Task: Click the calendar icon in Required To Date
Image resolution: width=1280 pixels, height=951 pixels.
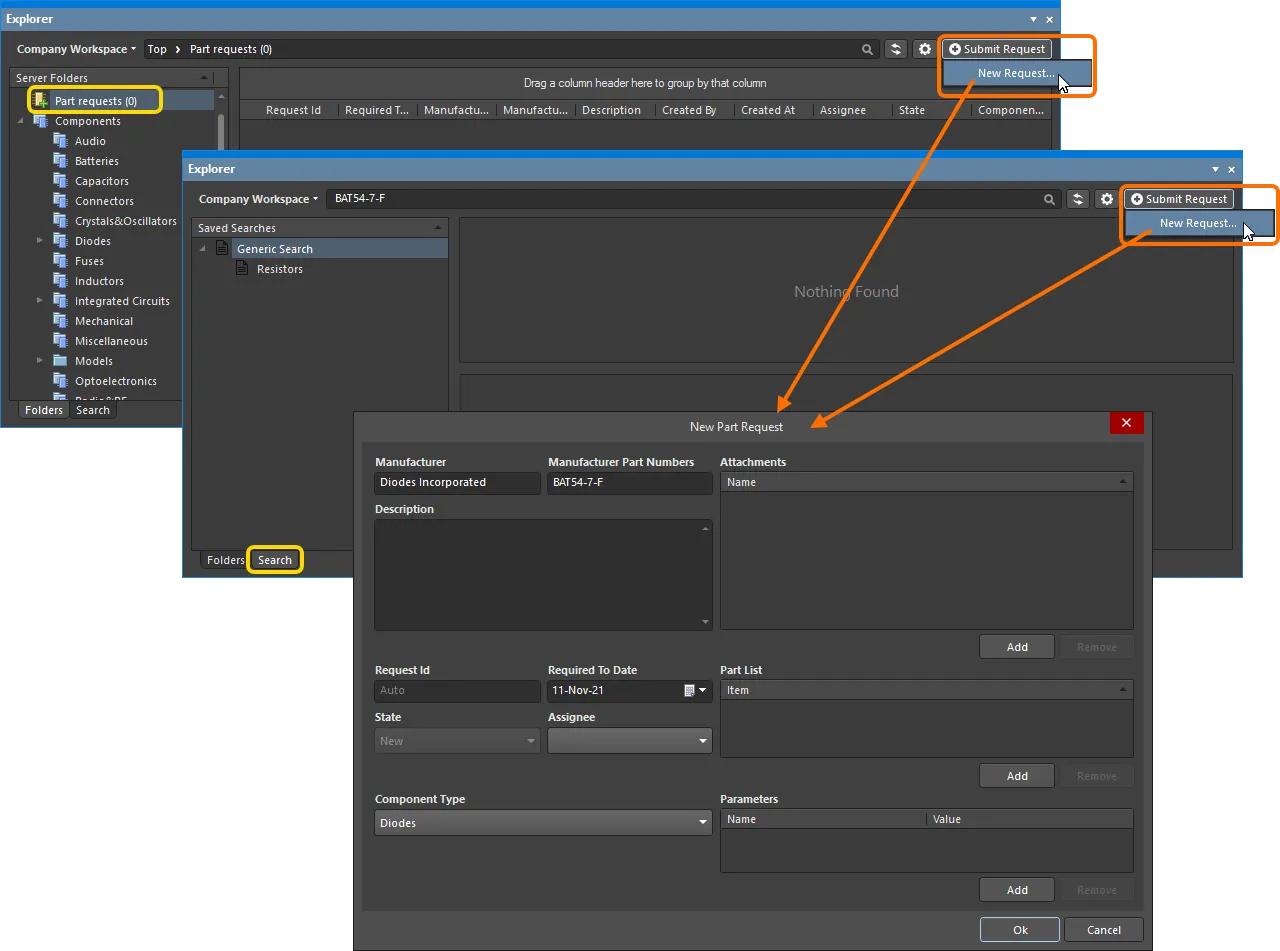Action: (689, 691)
